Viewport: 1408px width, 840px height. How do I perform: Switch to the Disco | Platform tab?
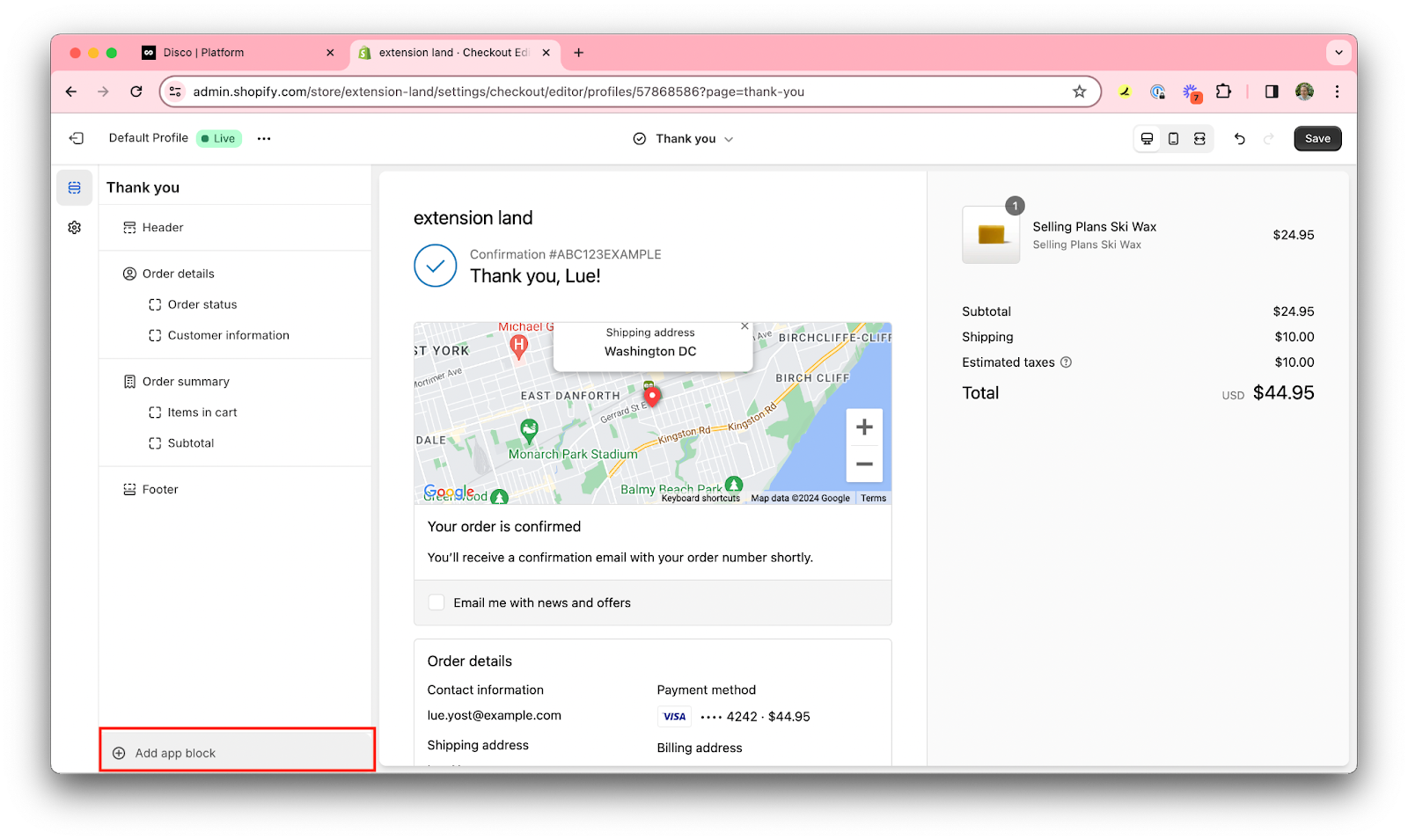238,53
